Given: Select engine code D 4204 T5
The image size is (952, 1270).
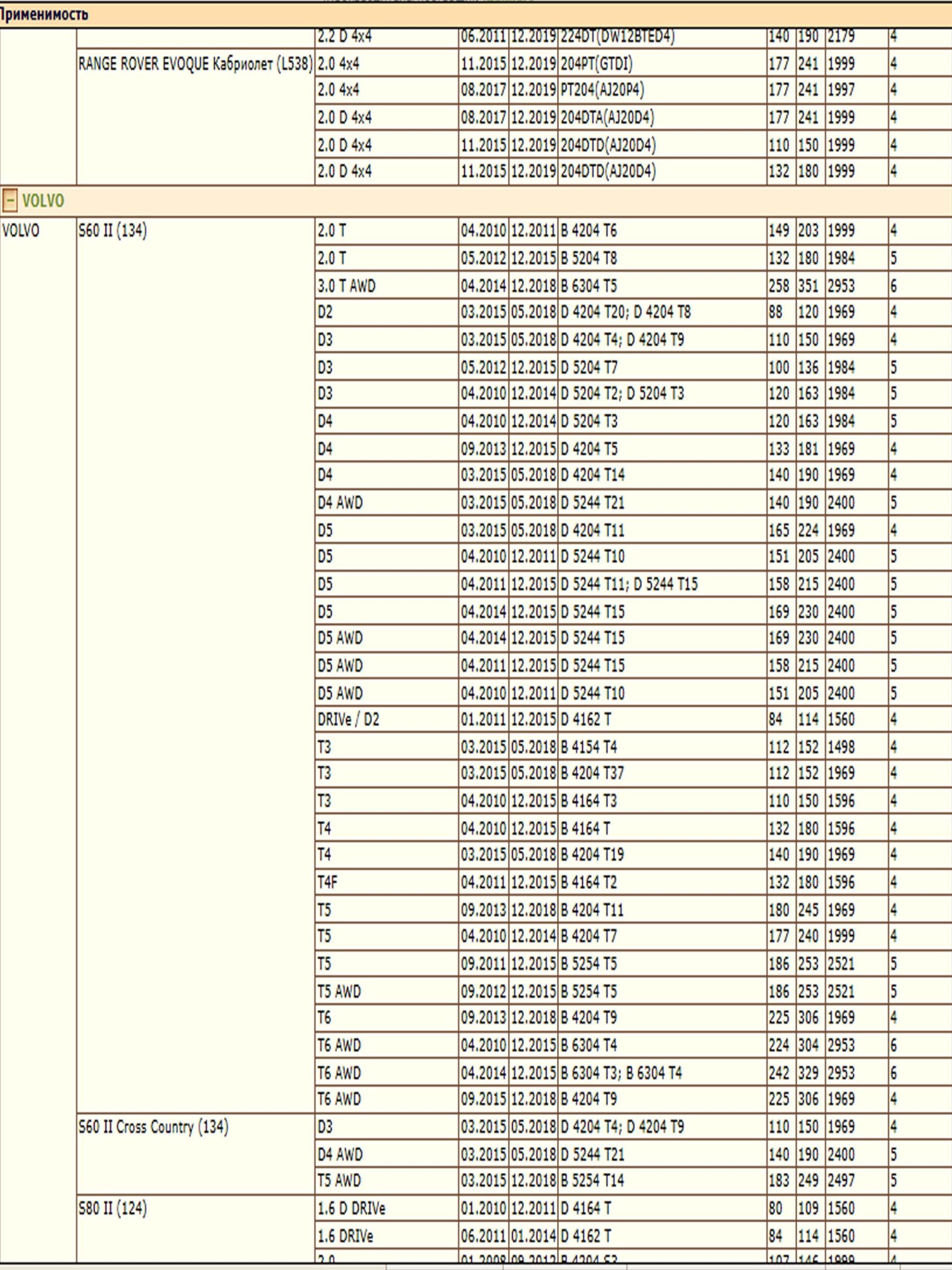Looking at the screenshot, I should (589, 449).
